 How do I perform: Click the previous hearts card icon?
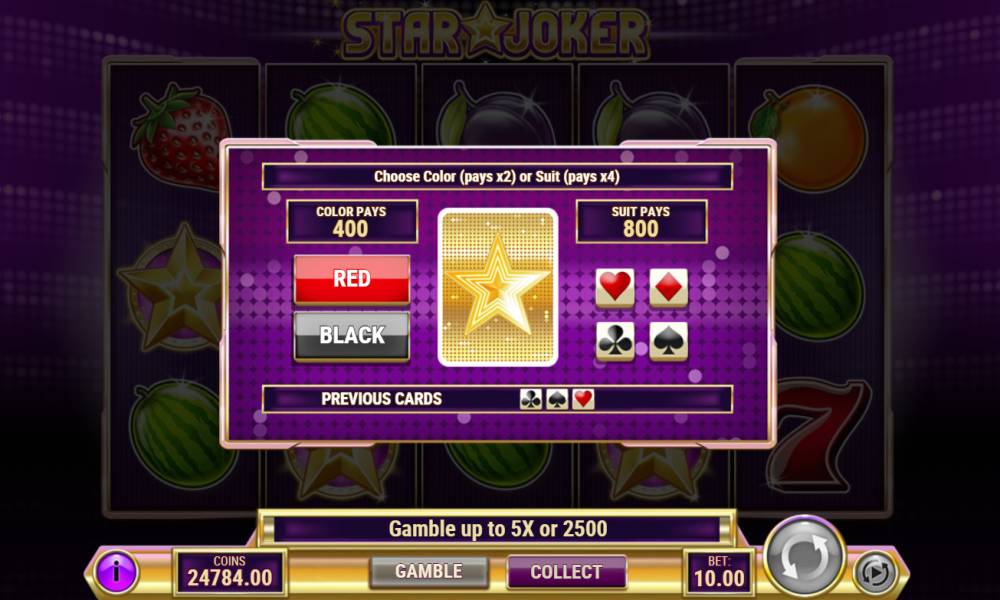click(583, 399)
